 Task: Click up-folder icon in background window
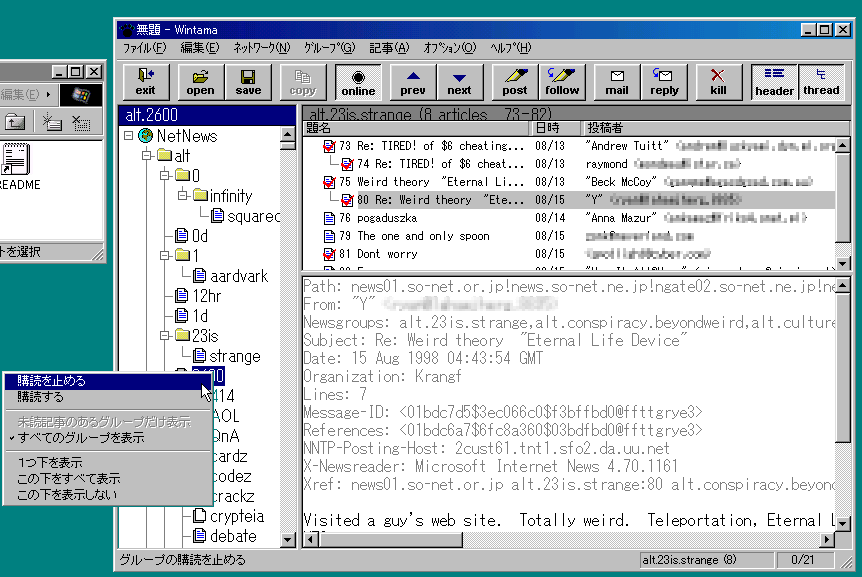coord(15,122)
